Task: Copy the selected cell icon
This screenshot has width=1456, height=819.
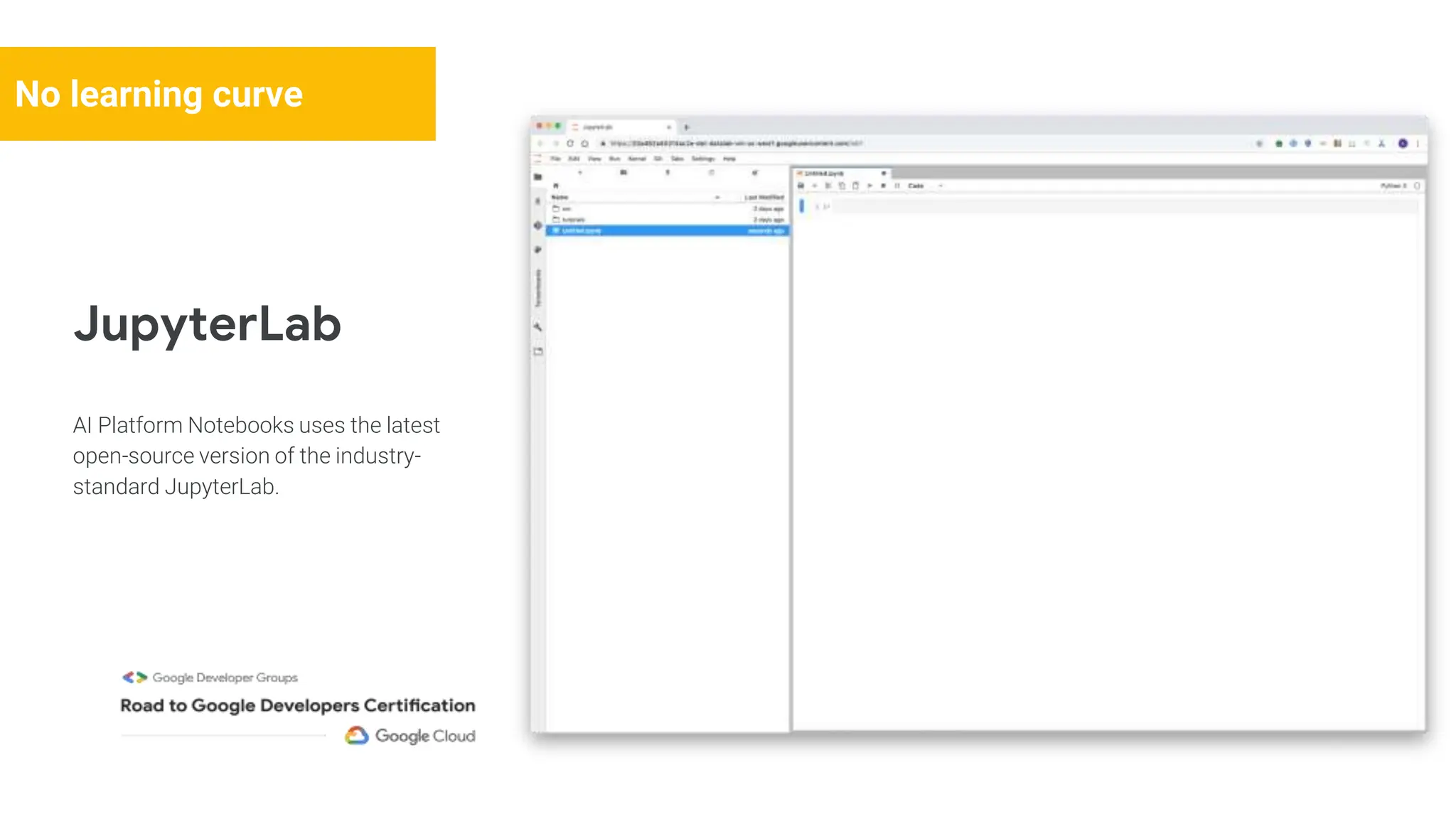Action: pyautogui.click(x=842, y=186)
